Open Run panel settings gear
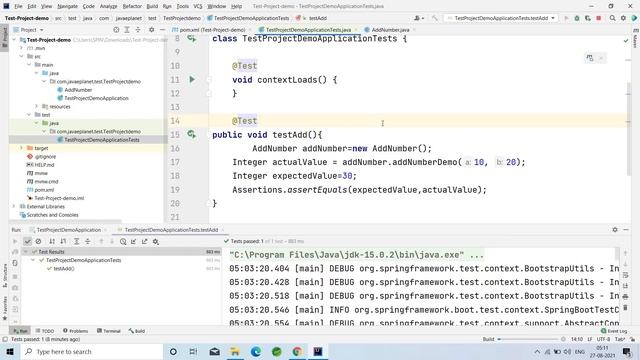Viewport: 640px width, 360px height. pos(615,230)
